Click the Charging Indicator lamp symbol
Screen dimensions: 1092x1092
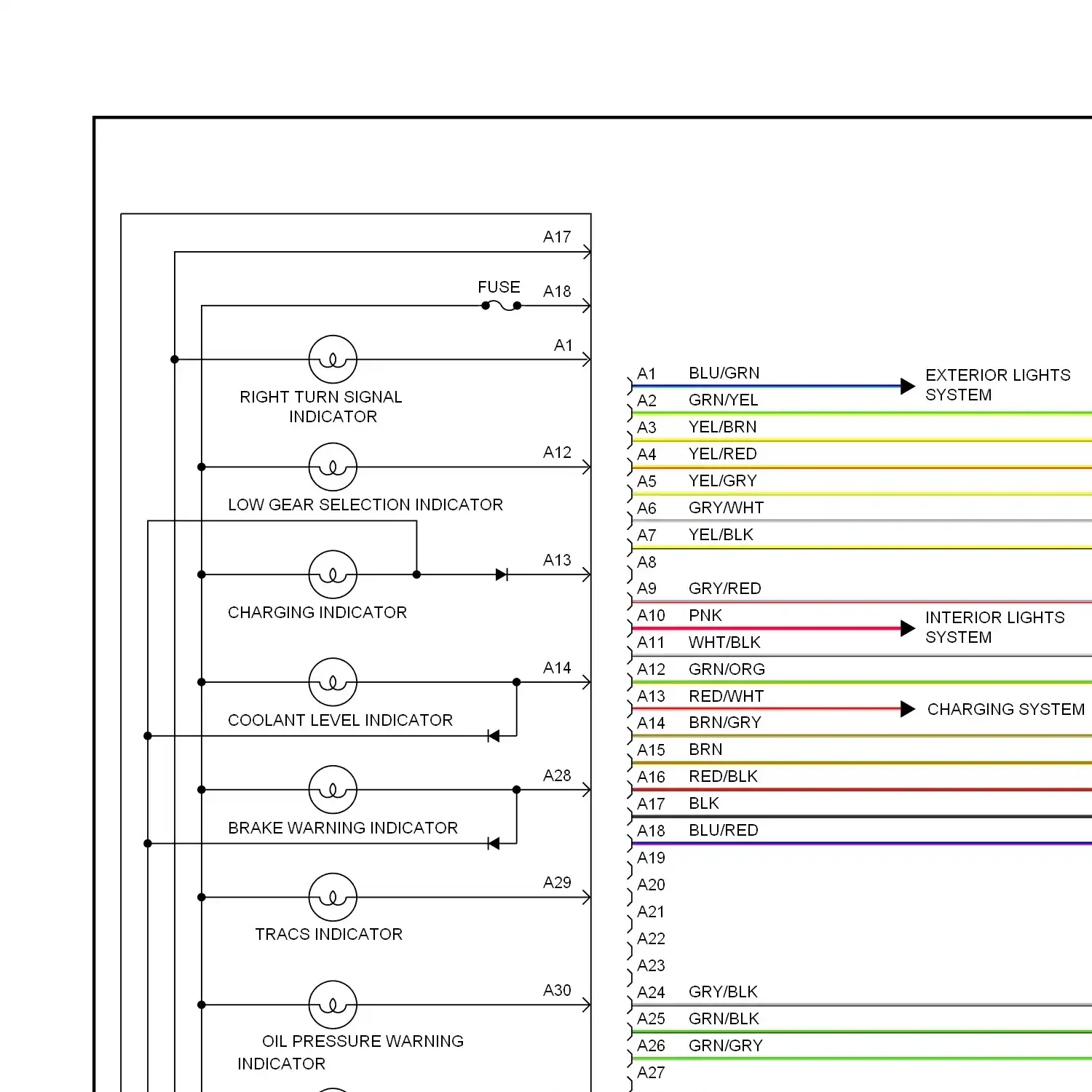(x=333, y=574)
